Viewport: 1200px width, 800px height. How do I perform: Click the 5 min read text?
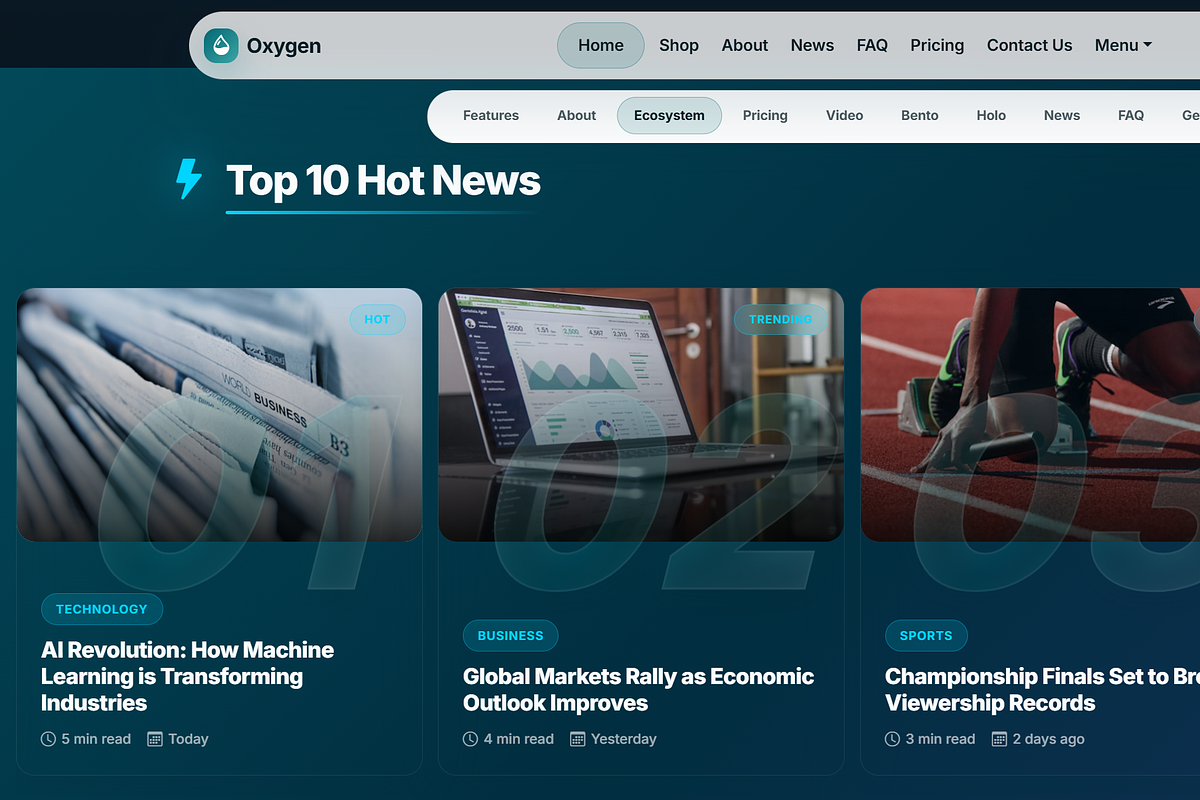96,739
